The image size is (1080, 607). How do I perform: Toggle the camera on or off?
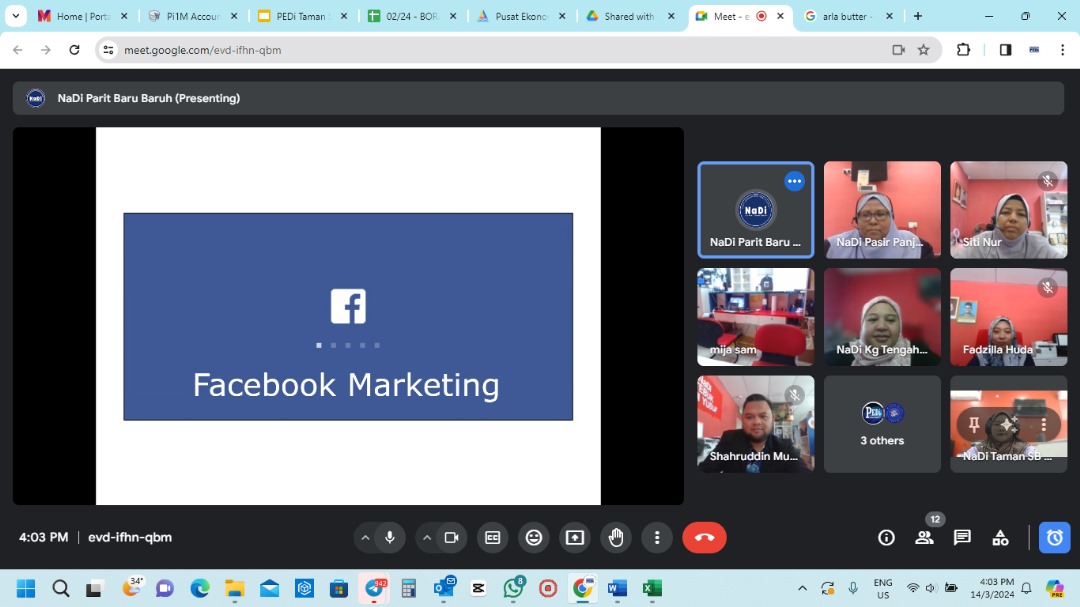click(451, 537)
